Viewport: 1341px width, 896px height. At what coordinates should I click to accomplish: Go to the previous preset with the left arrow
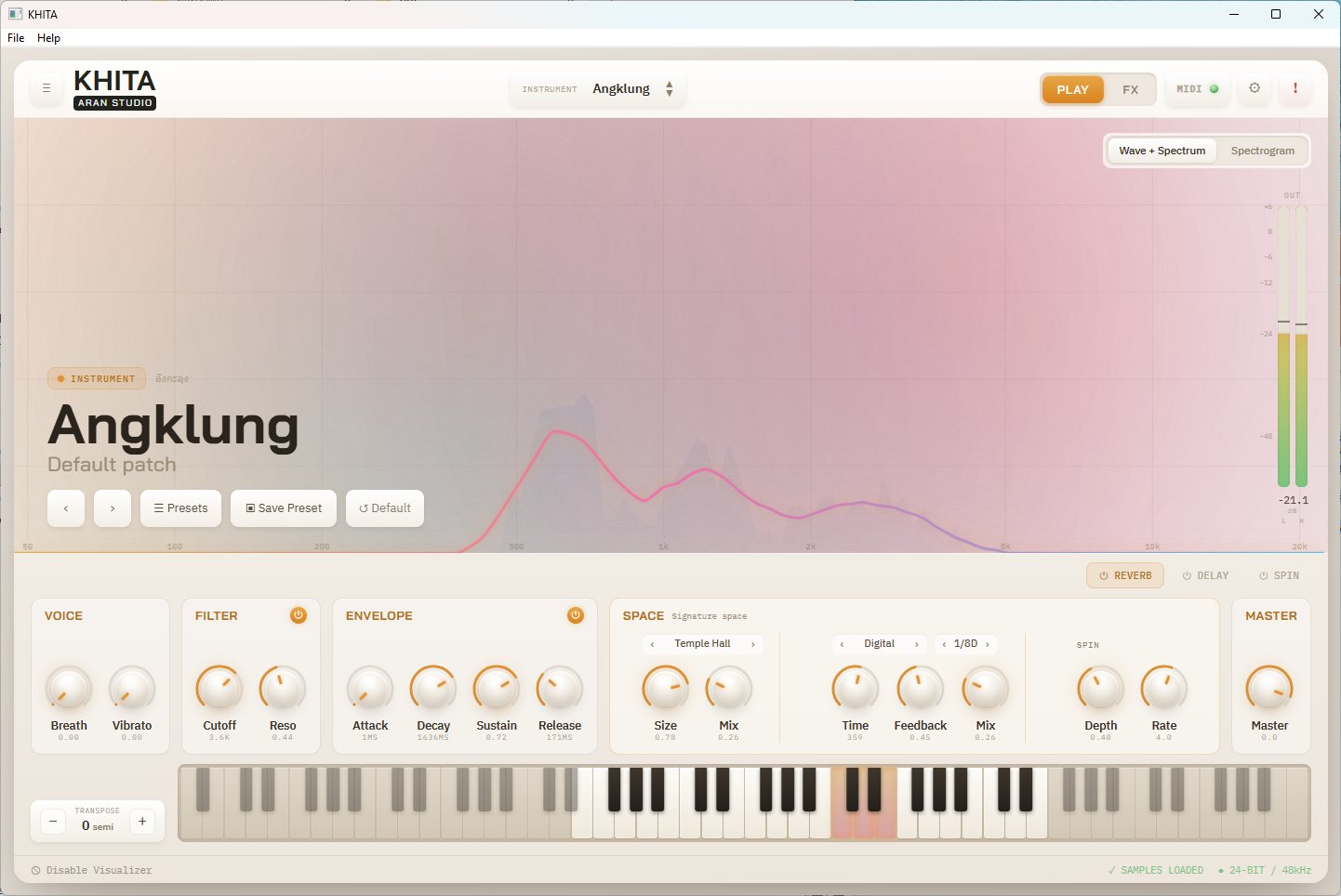66,508
